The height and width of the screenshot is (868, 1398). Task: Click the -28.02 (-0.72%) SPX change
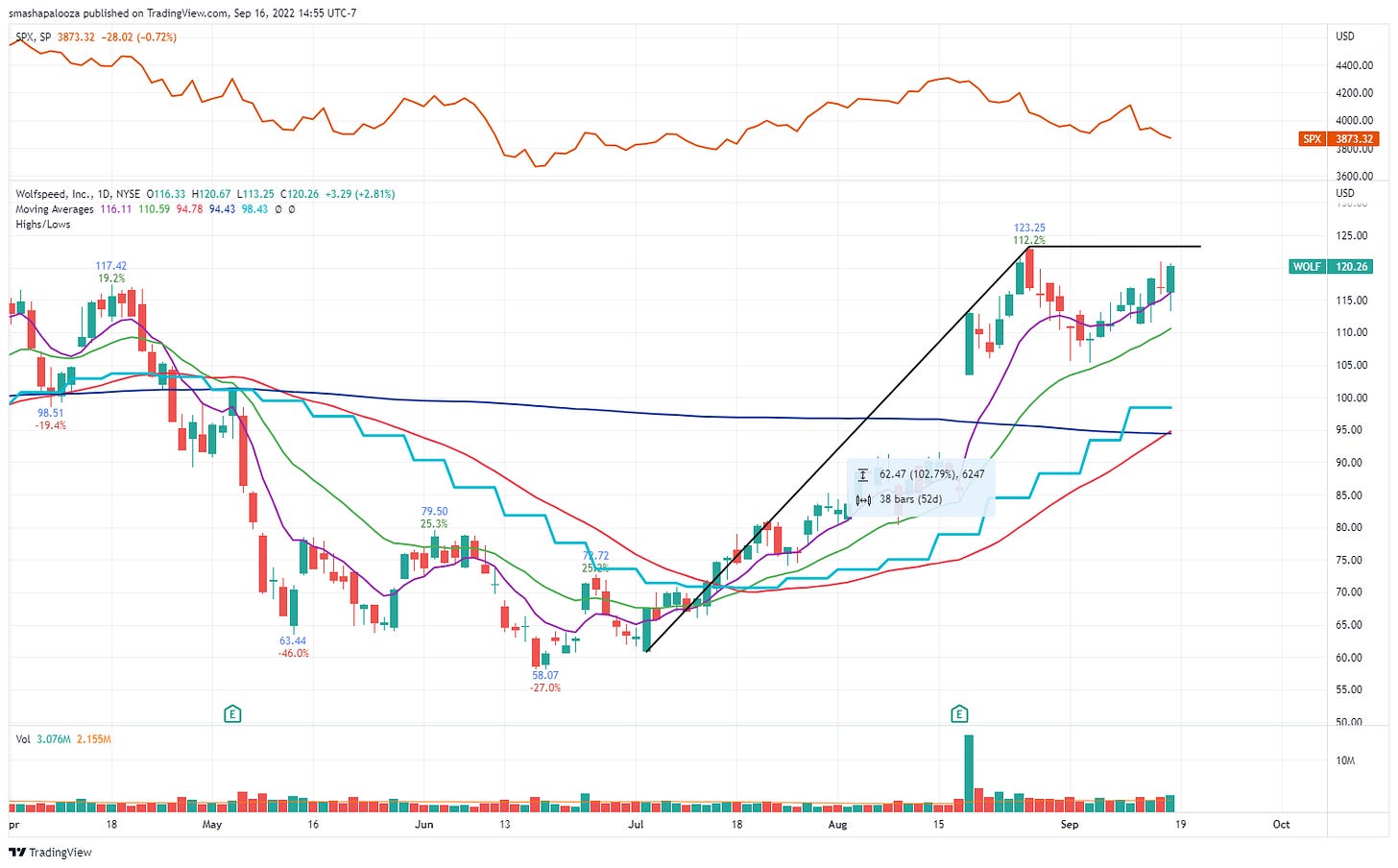(x=141, y=37)
